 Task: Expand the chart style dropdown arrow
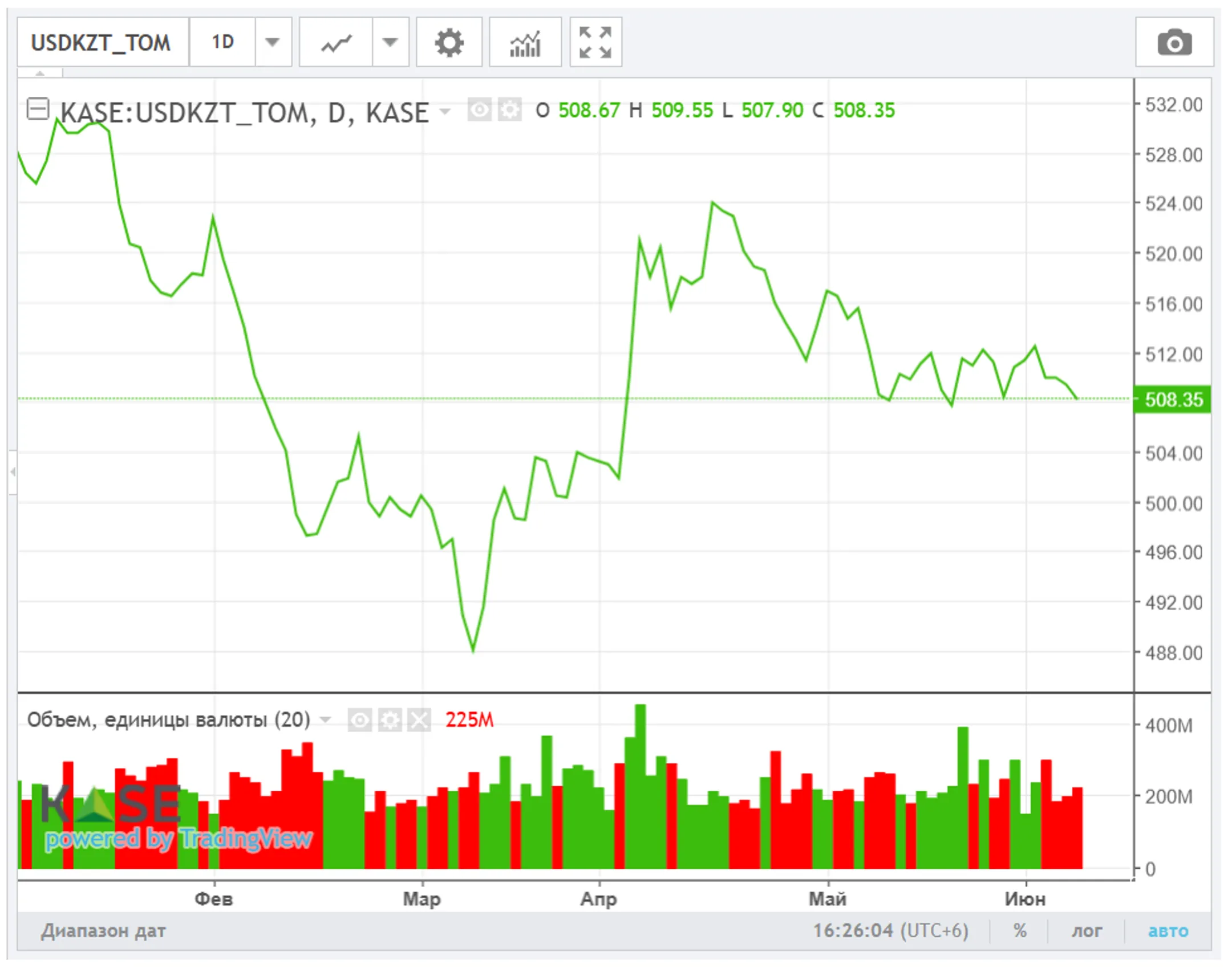390,43
